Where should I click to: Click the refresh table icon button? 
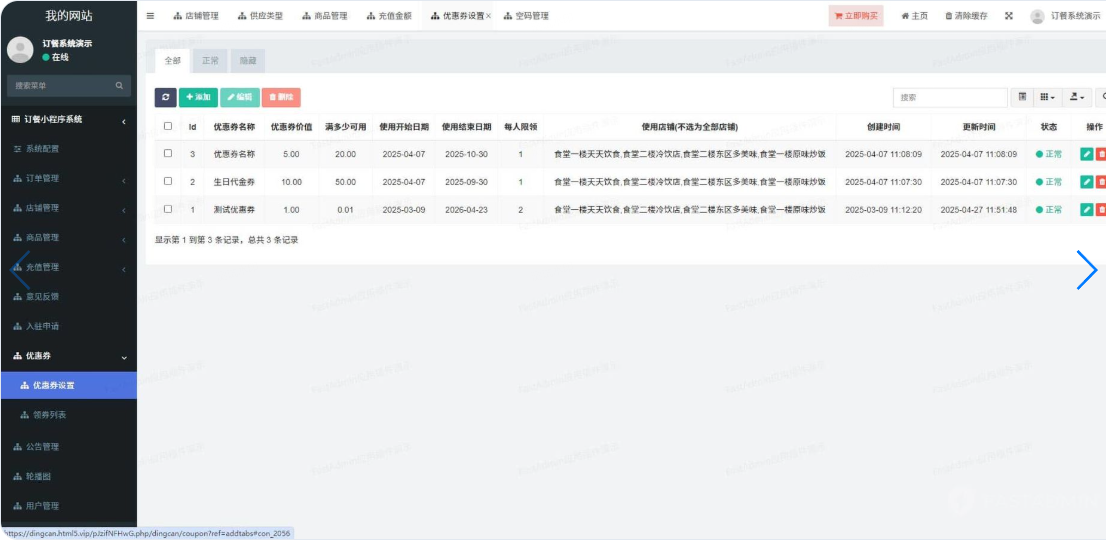pos(165,97)
